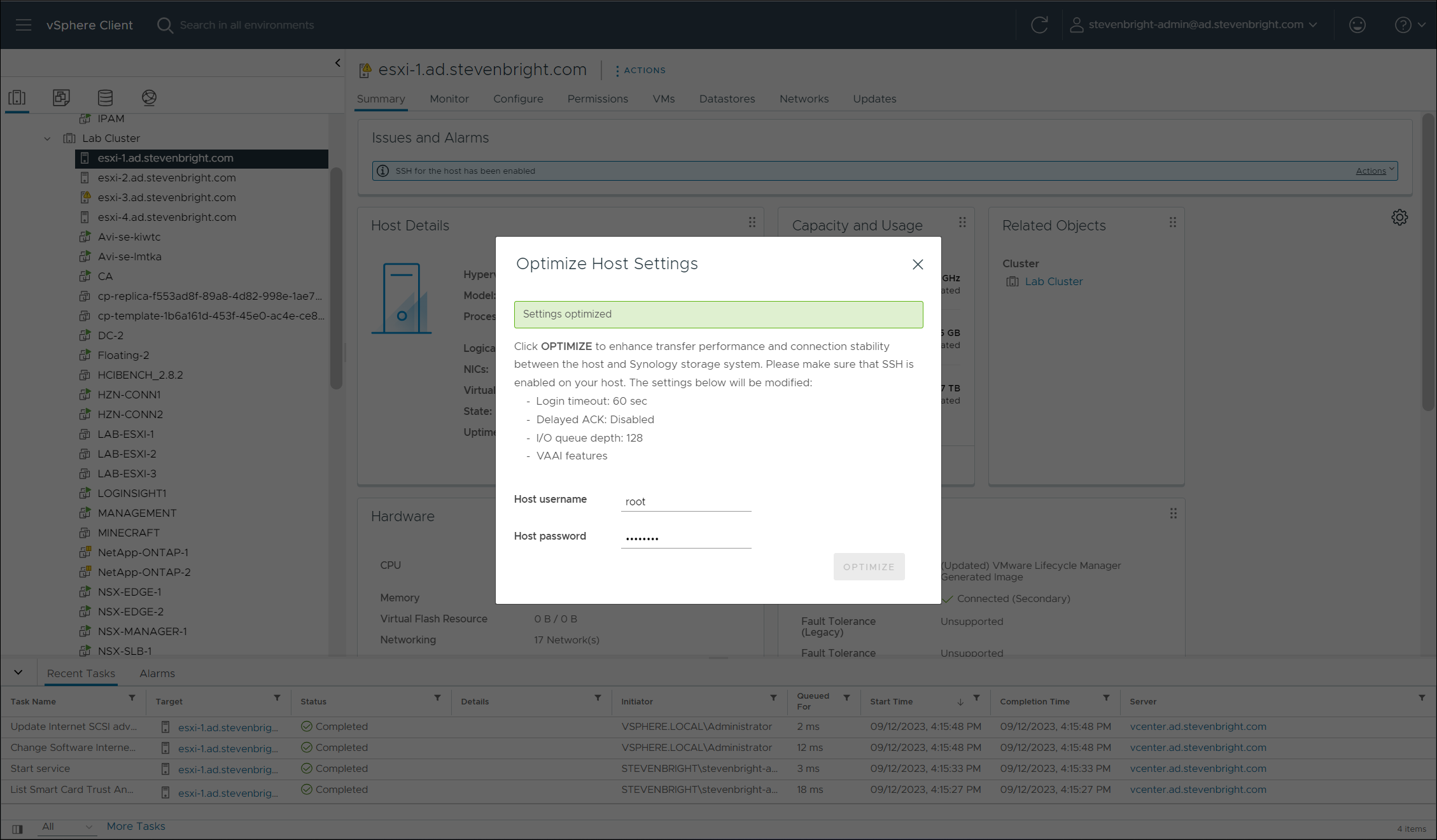
Task: Switch to the Configure tab
Action: point(518,99)
